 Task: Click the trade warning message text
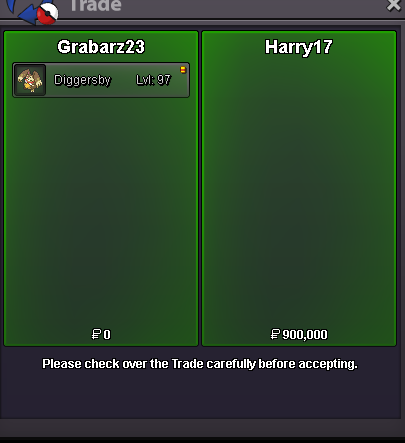[x=200, y=364]
